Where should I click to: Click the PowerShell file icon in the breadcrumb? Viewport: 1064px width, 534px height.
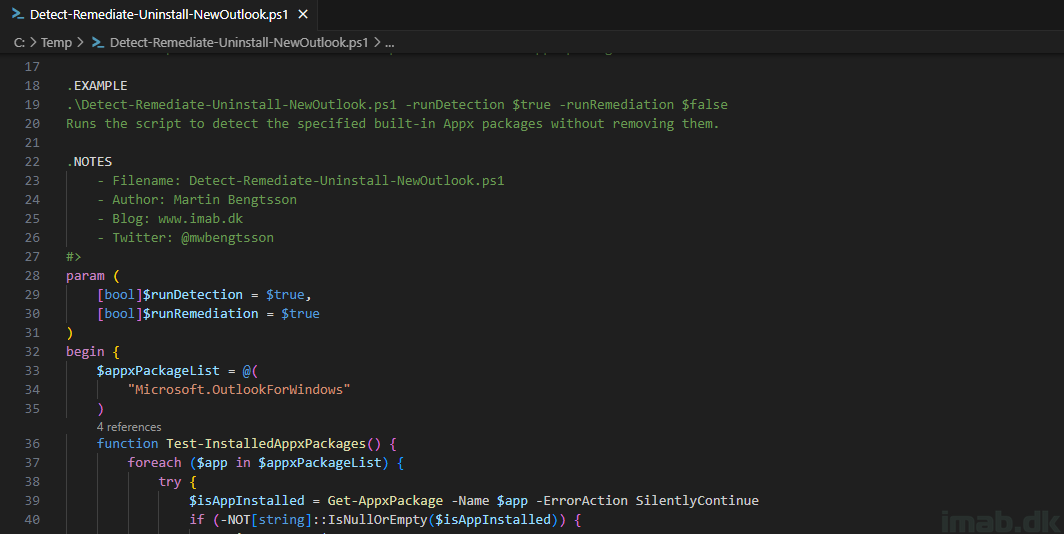(x=98, y=42)
